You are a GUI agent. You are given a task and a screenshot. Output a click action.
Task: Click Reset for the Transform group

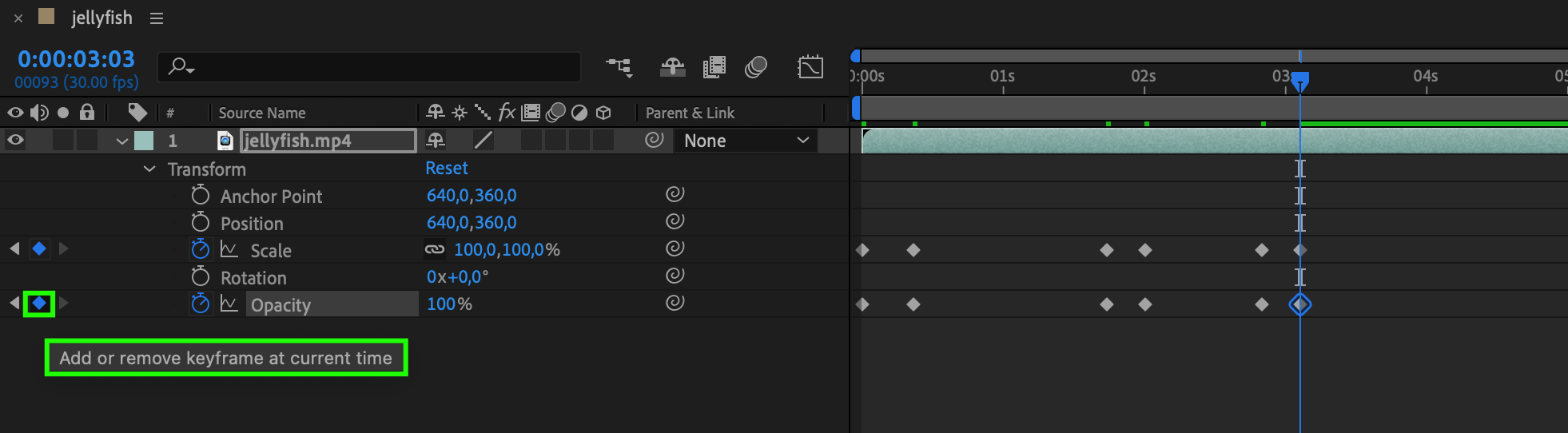[x=446, y=169]
